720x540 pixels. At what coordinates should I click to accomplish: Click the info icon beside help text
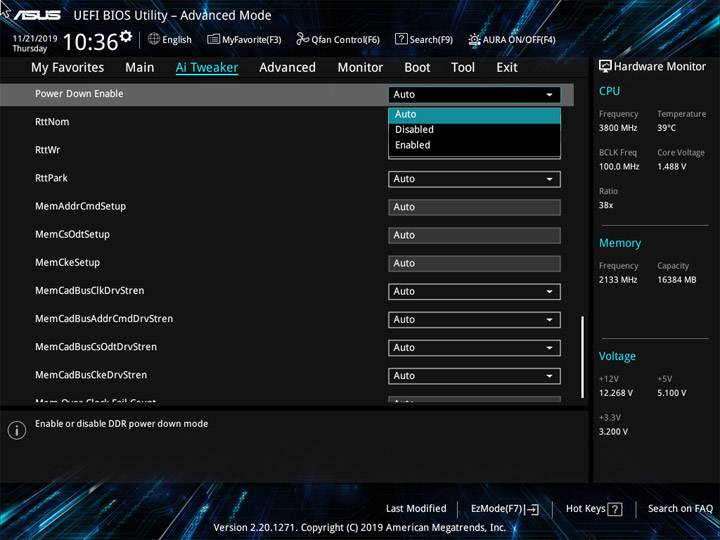(17, 430)
